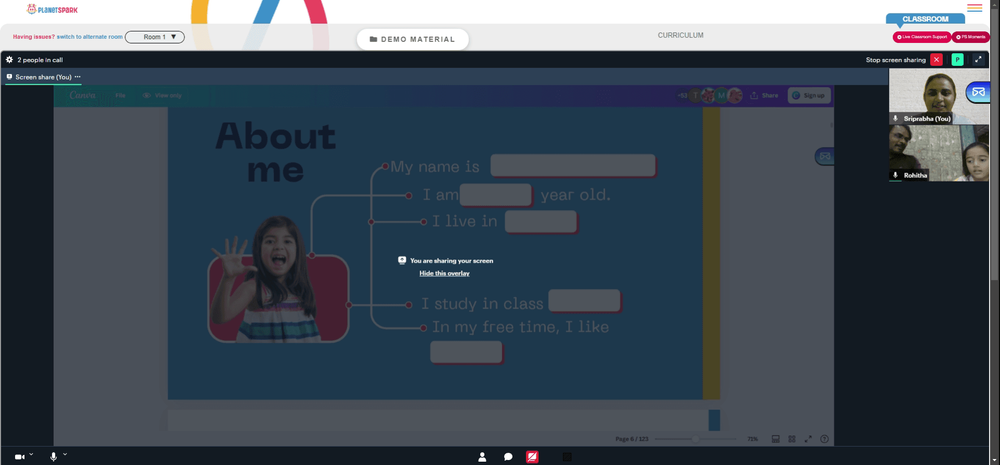Viewport: 1000px width, 465px height.
Task: Click the Stop screen sharing label
Action: point(895,60)
